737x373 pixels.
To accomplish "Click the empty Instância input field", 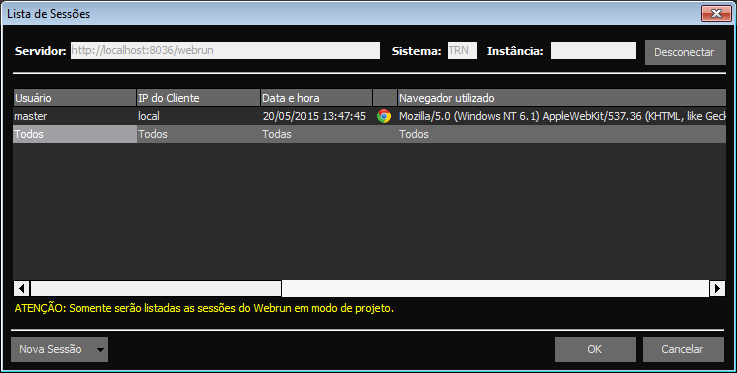I will [593, 50].
